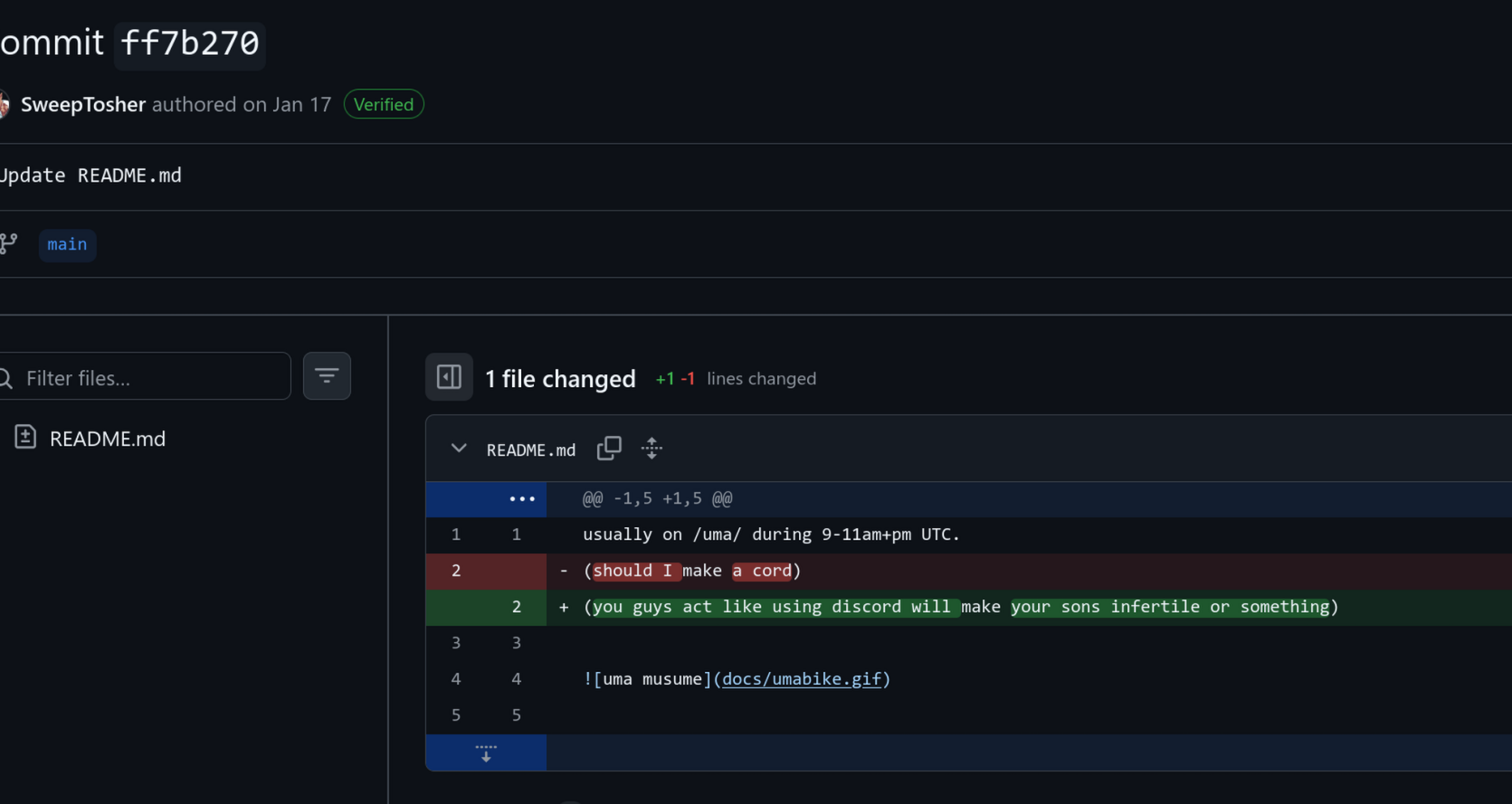Click the line 'usually on /uma/ during 9-11am+pm UTC.'
This screenshot has width=1512, height=804.
(x=771, y=534)
